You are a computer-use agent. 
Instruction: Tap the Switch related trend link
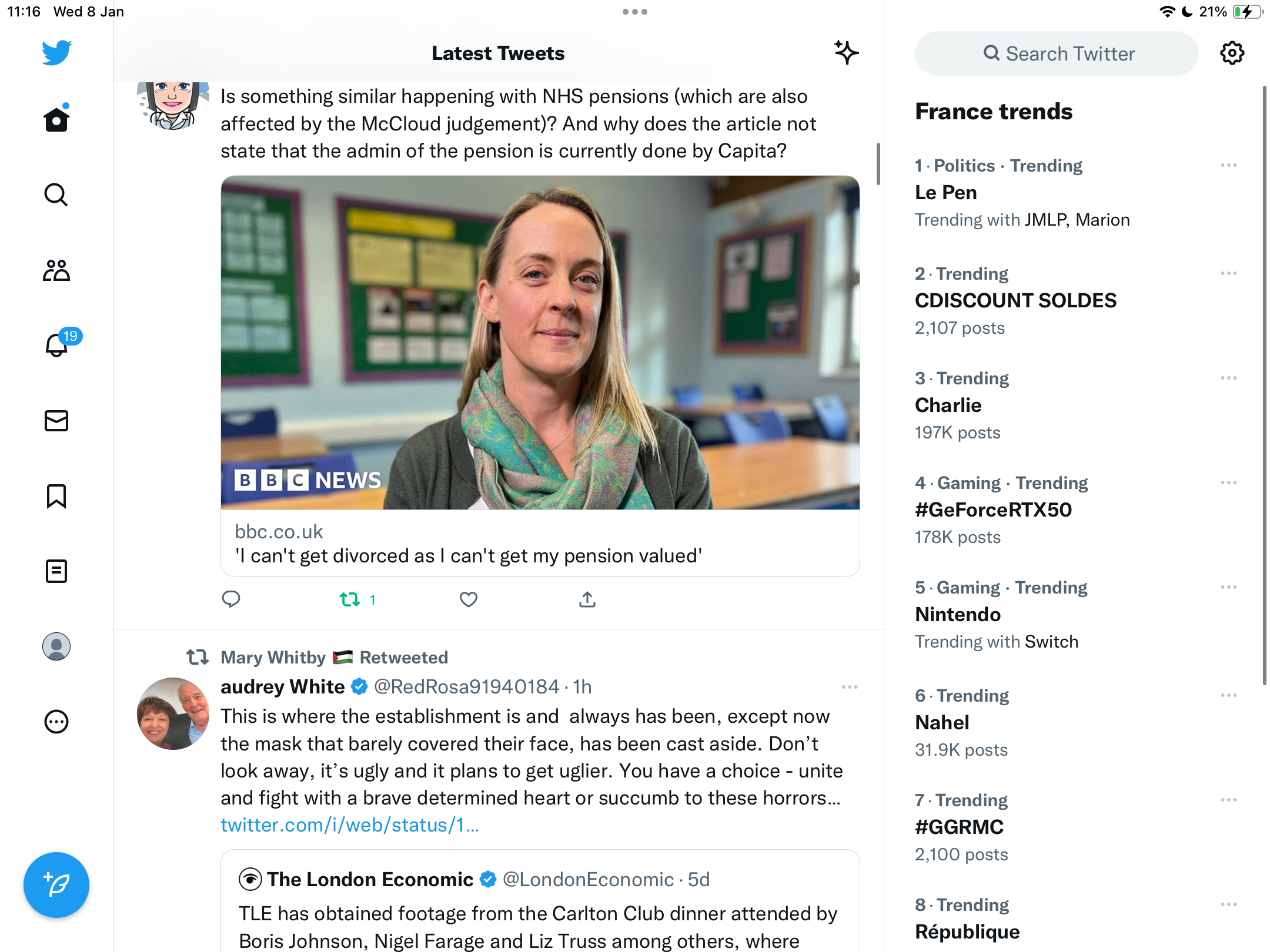1051,642
